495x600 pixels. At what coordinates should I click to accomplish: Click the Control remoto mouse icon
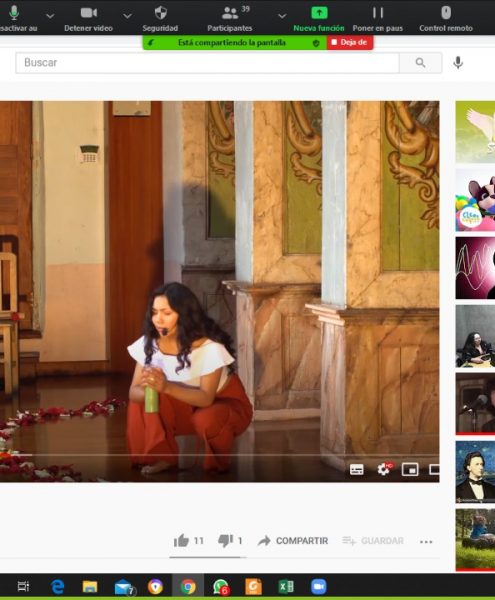coord(446,13)
